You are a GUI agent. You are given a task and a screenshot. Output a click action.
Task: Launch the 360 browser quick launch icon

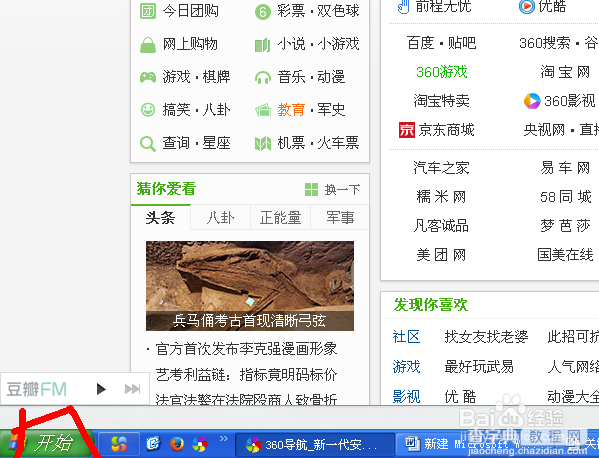click(x=200, y=444)
